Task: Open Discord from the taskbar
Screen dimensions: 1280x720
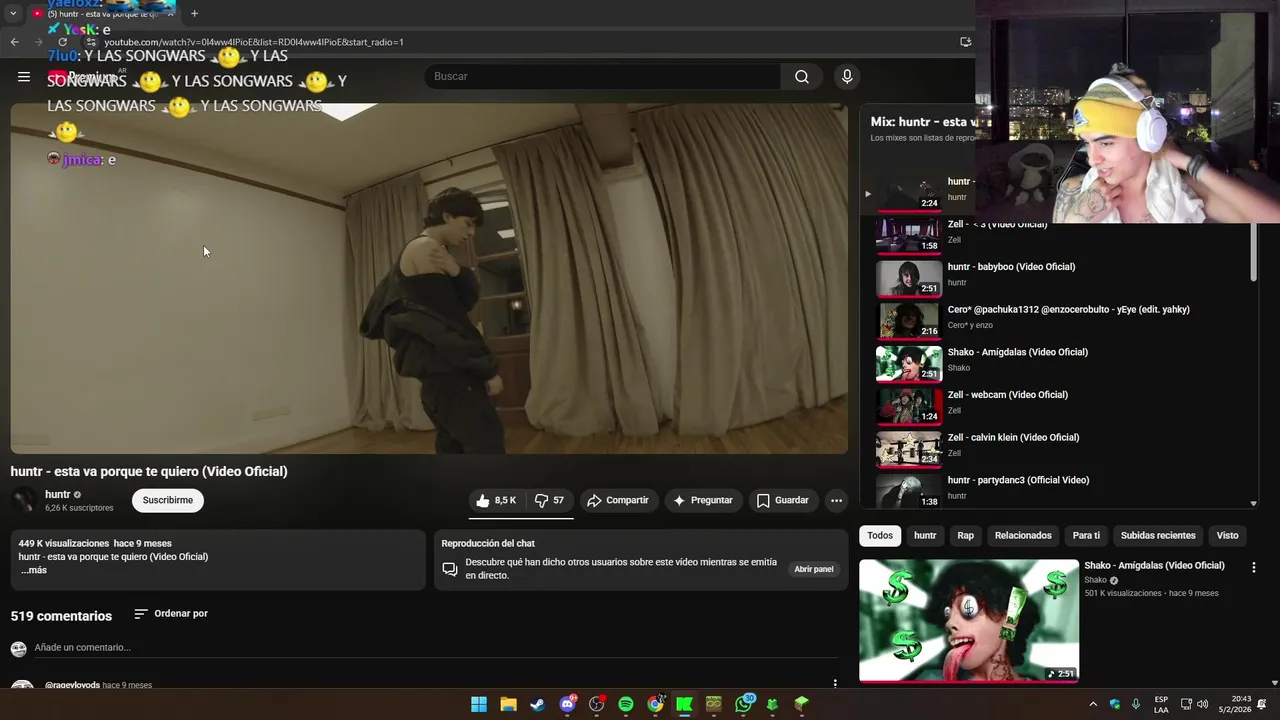Action: pos(568,704)
